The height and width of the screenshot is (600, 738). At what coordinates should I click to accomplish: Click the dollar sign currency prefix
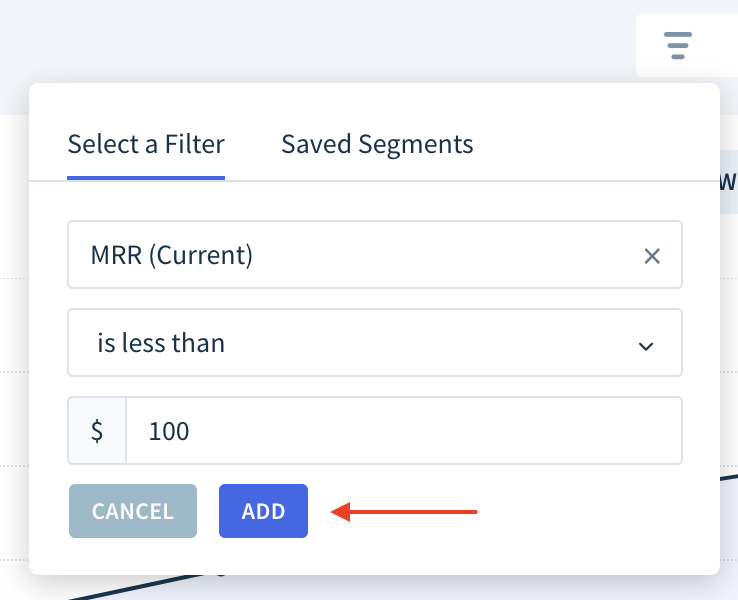click(97, 431)
